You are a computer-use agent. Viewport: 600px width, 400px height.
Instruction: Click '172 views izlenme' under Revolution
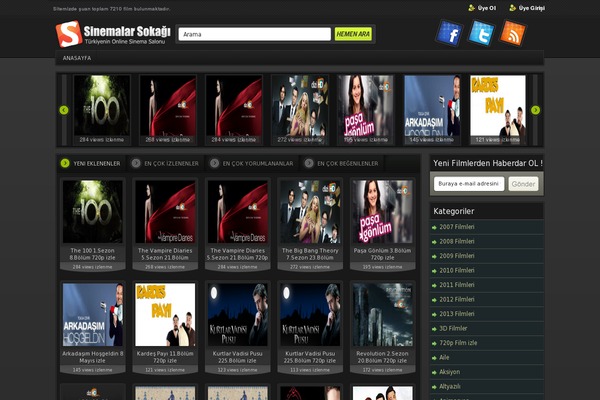click(x=382, y=370)
